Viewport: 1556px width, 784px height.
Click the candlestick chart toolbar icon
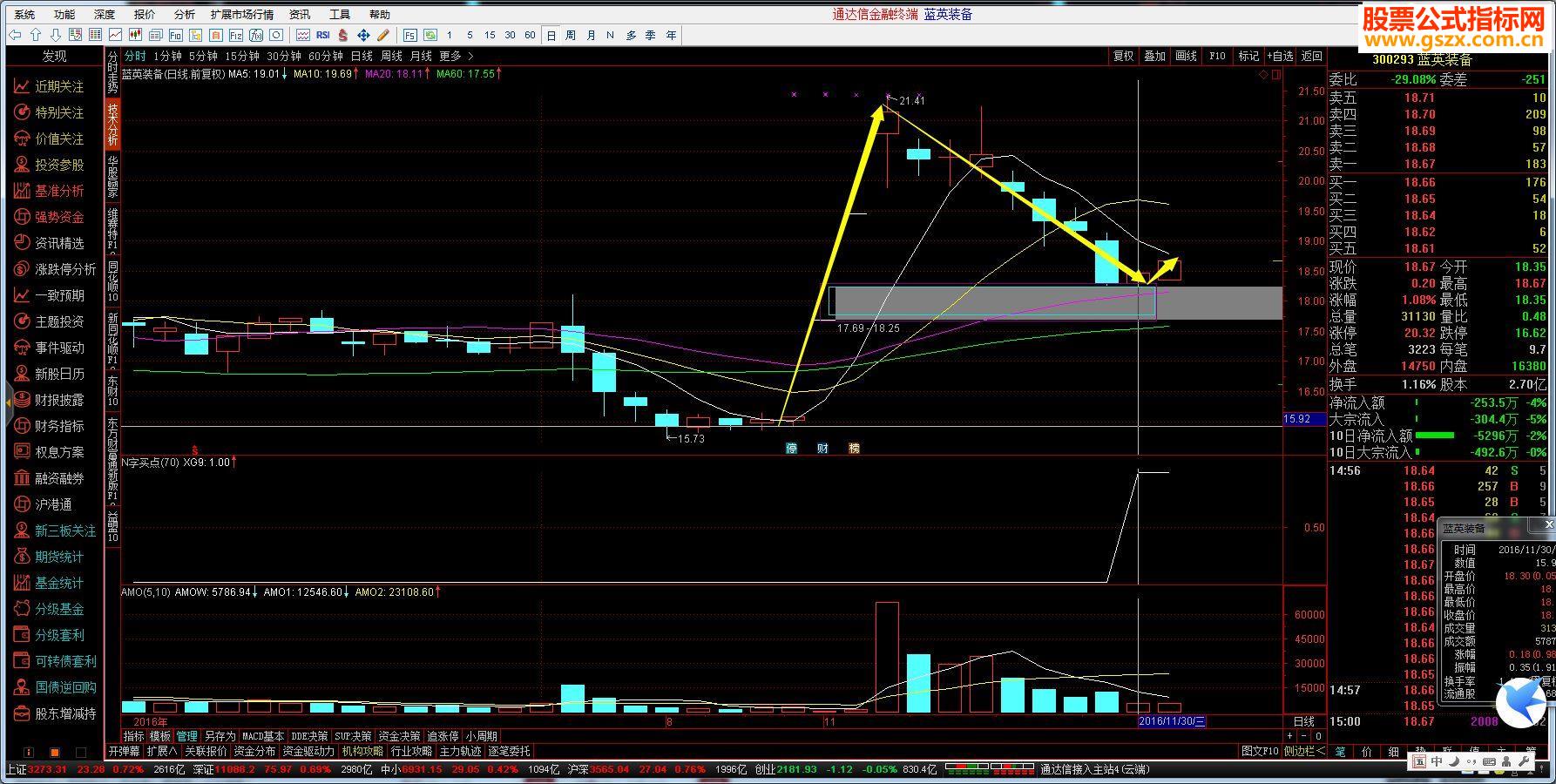pos(135,35)
